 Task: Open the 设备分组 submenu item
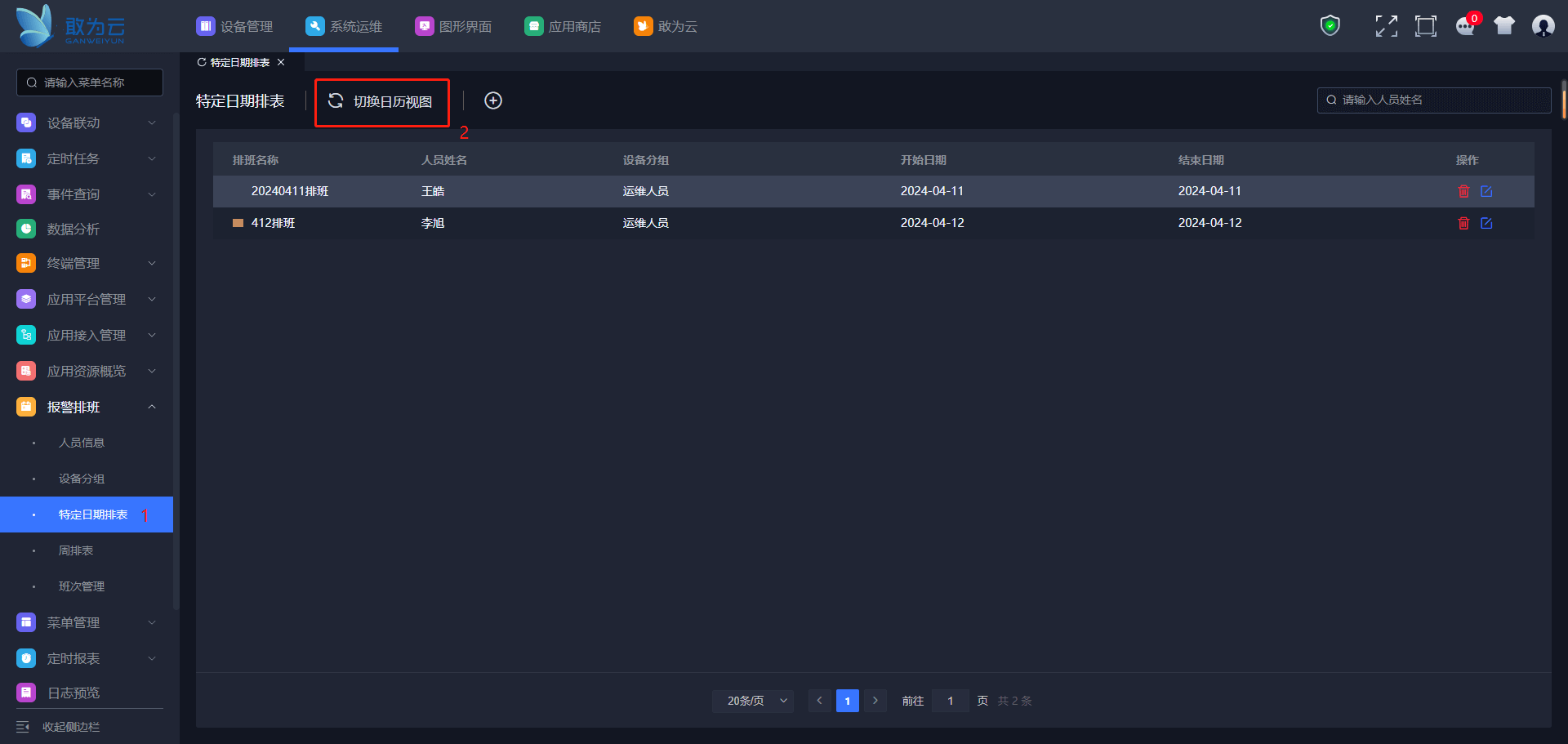tap(82, 479)
